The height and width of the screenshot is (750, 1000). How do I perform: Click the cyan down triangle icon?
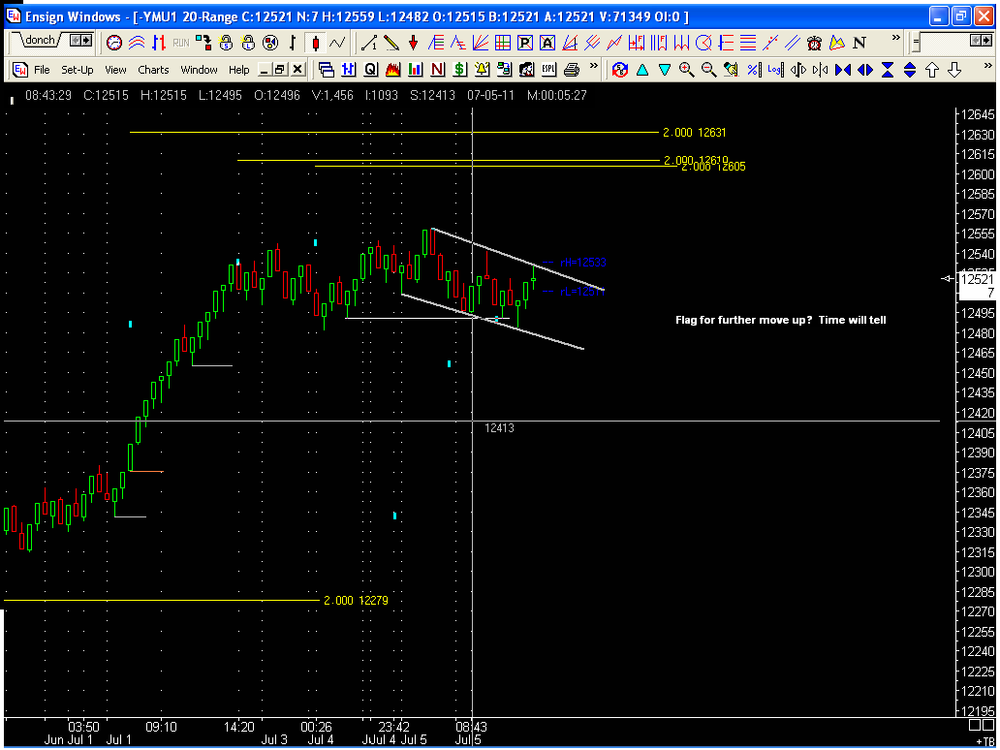pyautogui.click(x=665, y=70)
